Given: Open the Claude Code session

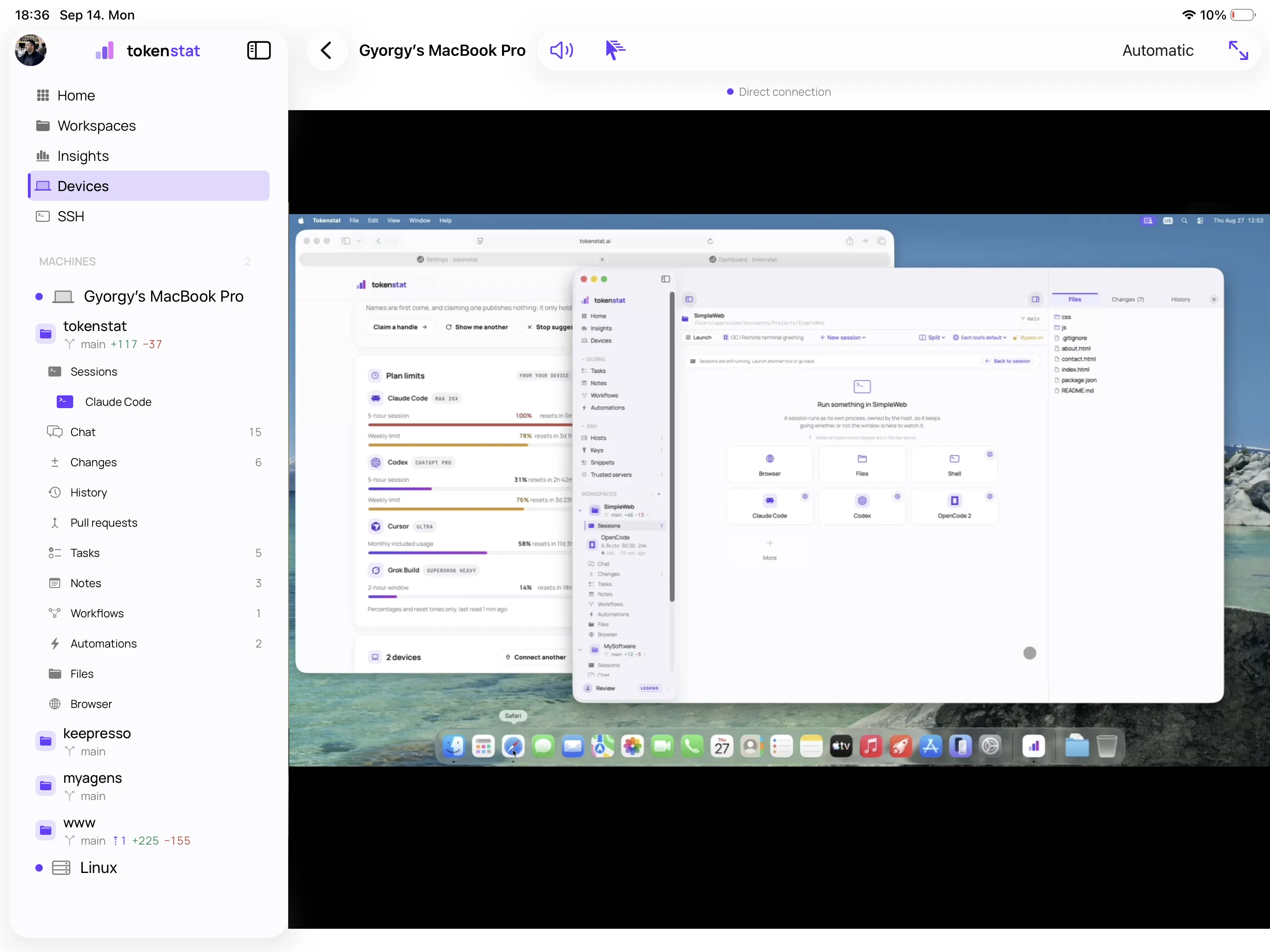Looking at the screenshot, I should tap(149, 402).
